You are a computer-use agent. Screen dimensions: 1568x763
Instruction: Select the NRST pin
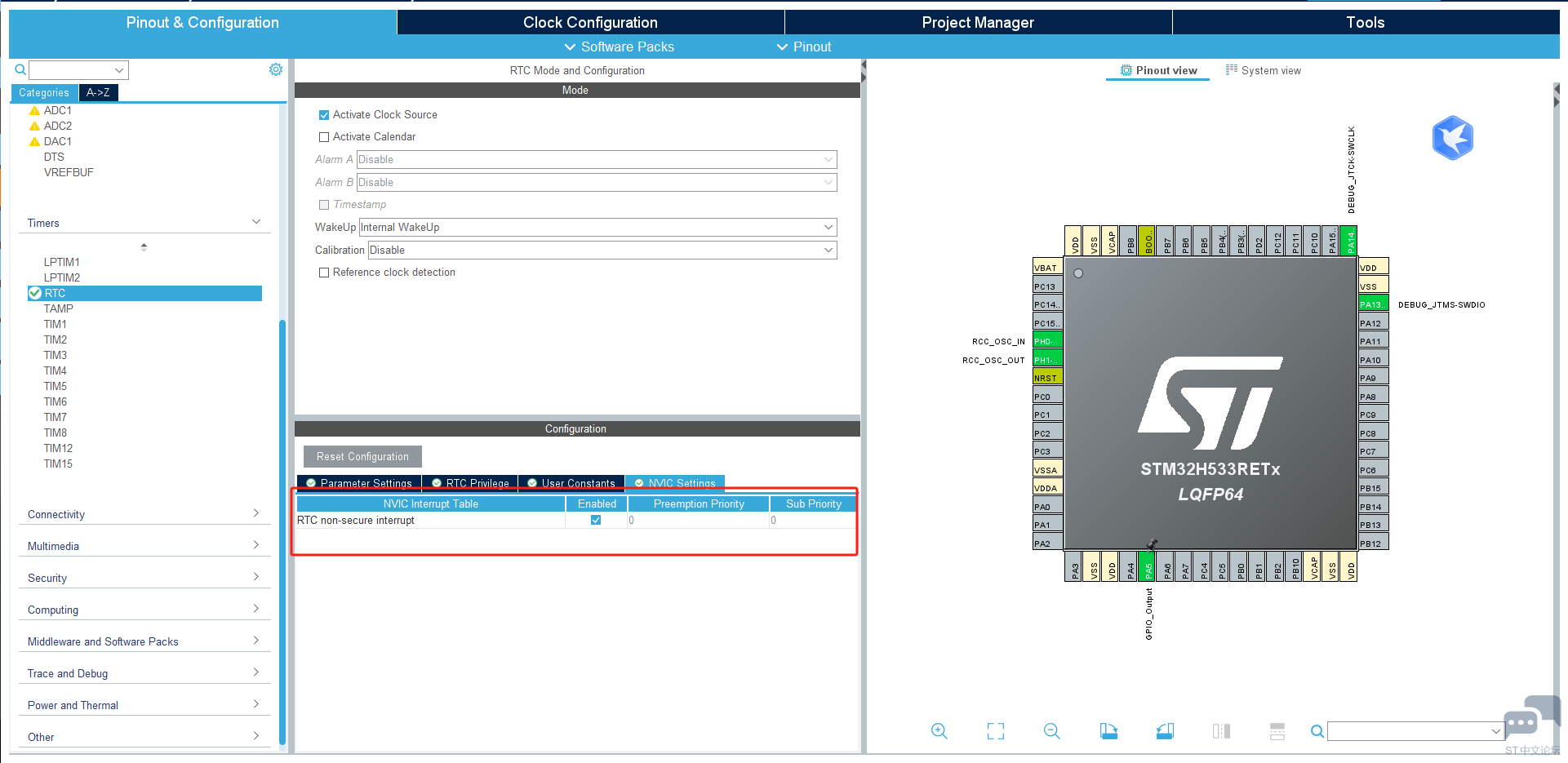pyautogui.click(x=1047, y=378)
